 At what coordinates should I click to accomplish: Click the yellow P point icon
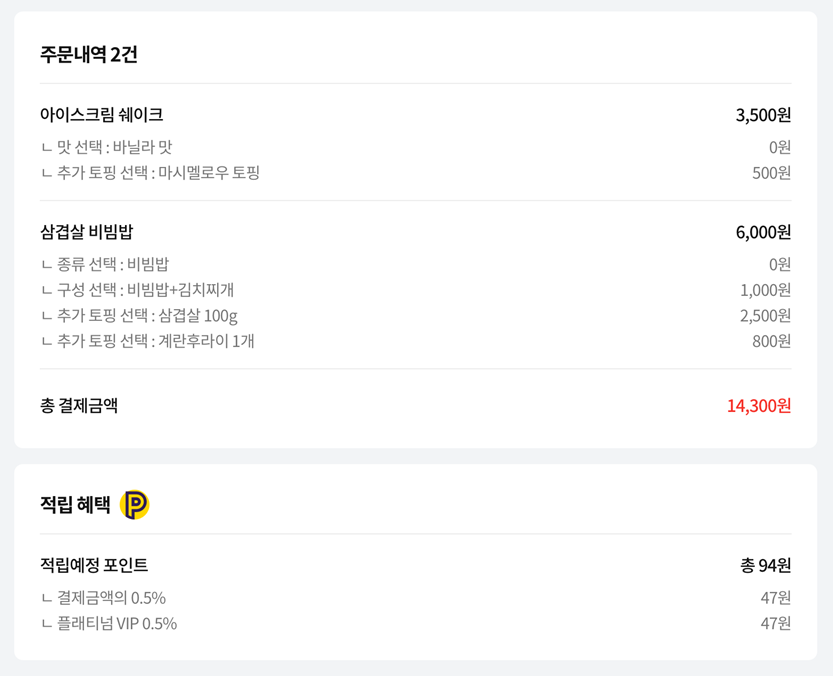(x=134, y=504)
